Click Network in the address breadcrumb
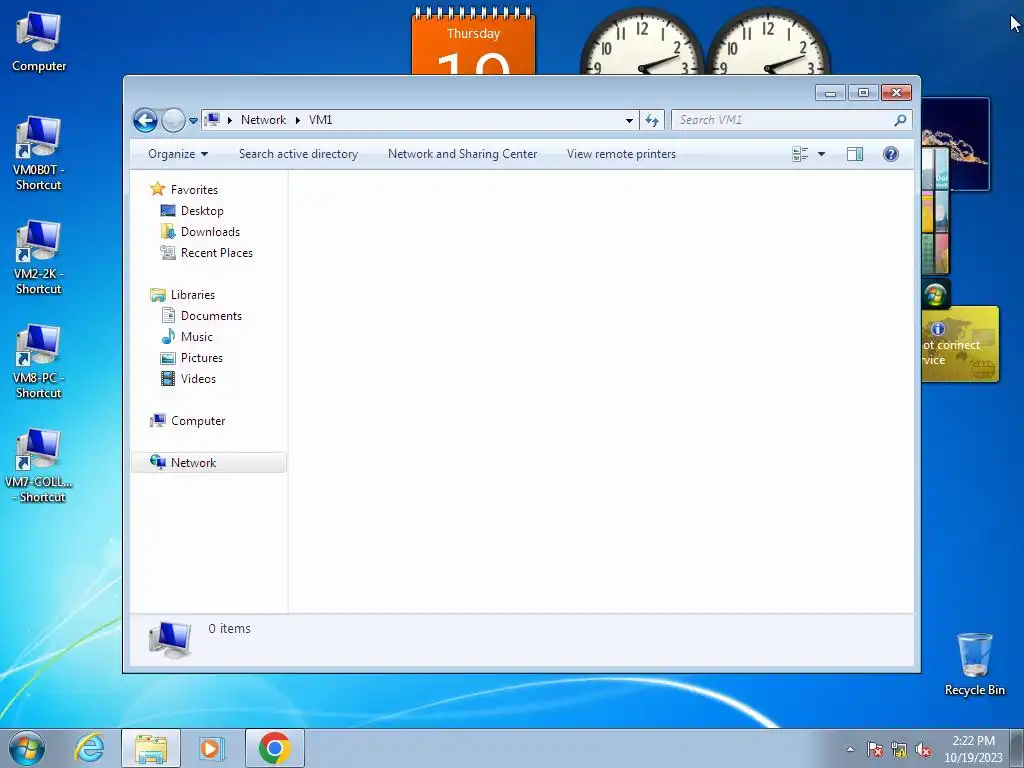Image resolution: width=1024 pixels, height=768 pixels. click(x=263, y=120)
